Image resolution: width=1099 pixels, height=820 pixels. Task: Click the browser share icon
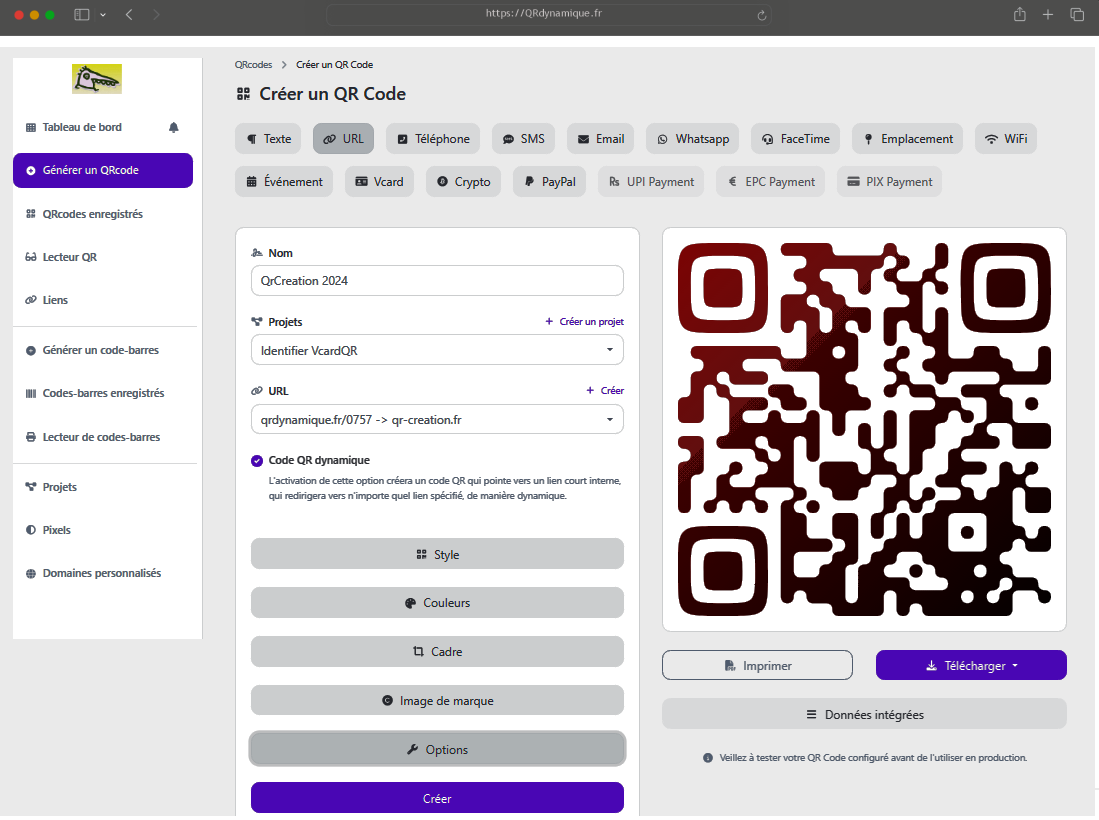pyautogui.click(x=1020, y=14)
